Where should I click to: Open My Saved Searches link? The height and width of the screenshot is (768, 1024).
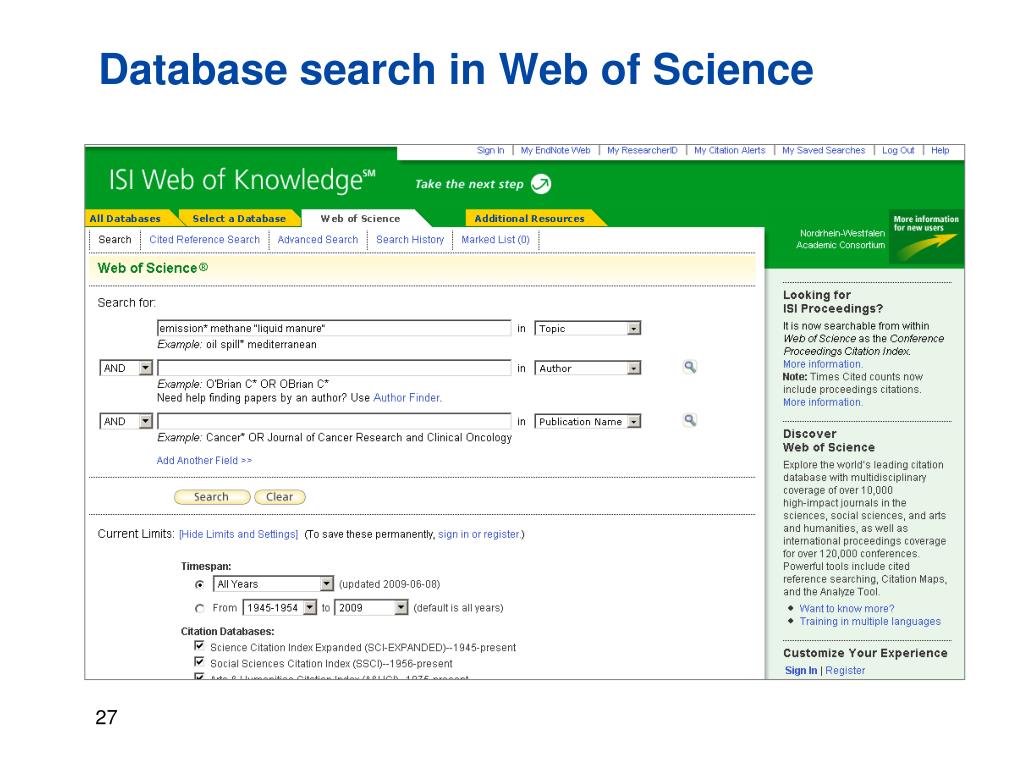point(824,150)
